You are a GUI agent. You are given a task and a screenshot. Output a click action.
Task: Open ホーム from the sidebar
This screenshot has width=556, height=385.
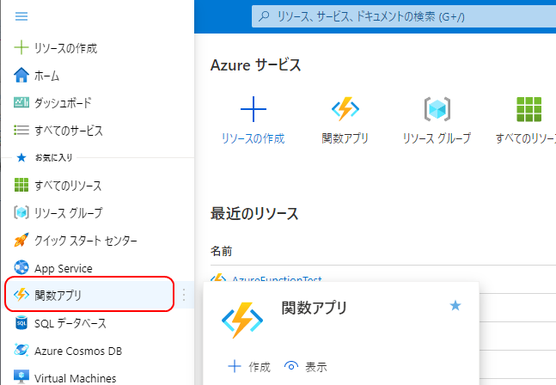click(37, 76)
